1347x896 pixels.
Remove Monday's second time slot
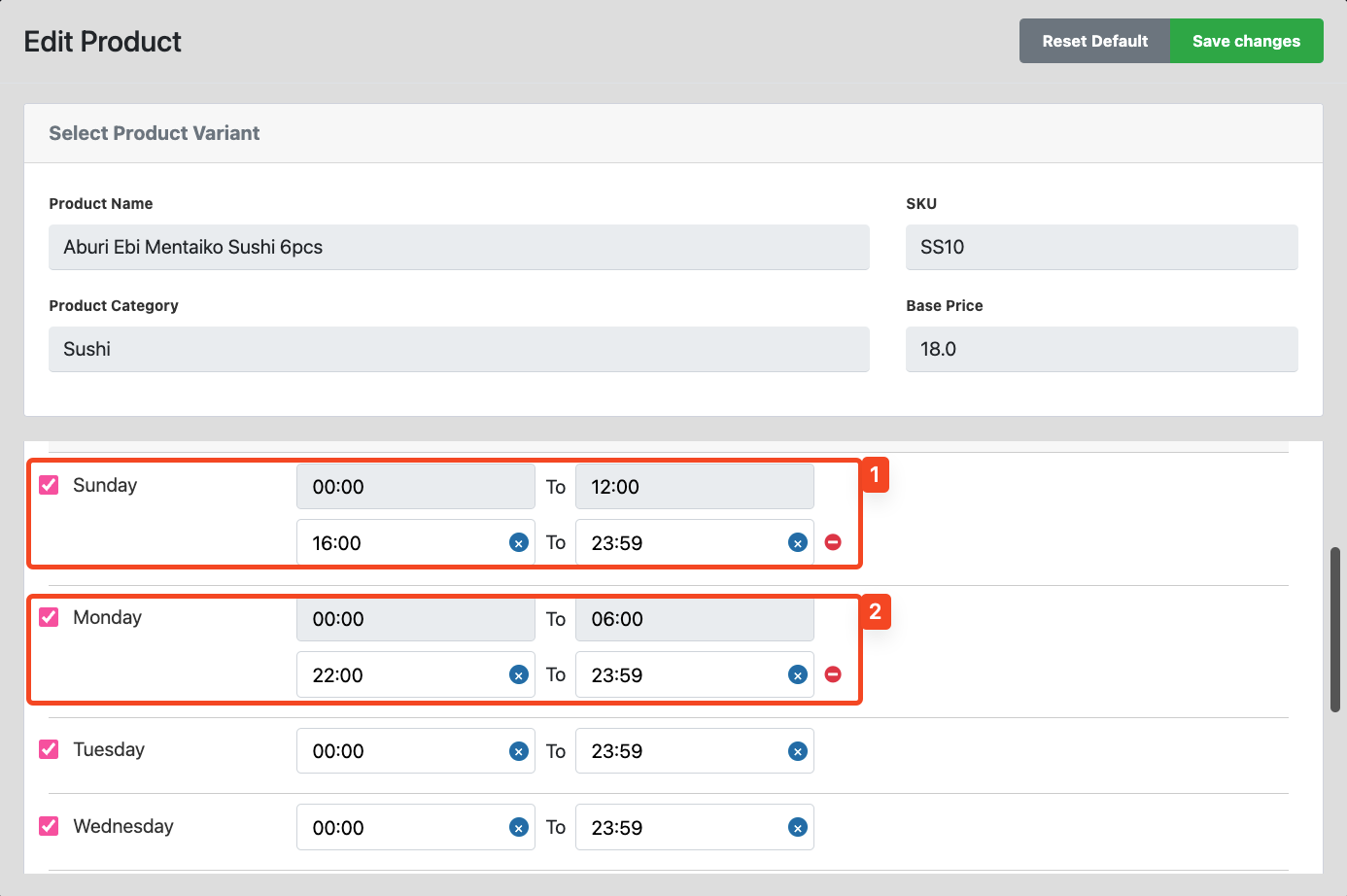(833, 674)
